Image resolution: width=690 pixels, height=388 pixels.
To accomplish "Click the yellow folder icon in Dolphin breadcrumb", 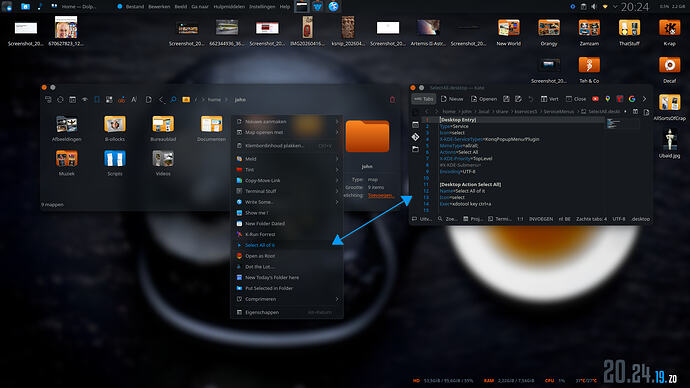I will [x=186, y=100].
